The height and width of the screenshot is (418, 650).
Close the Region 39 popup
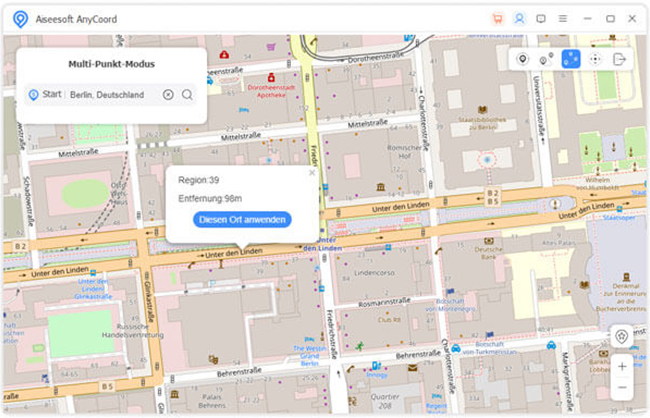pos(311,173)
